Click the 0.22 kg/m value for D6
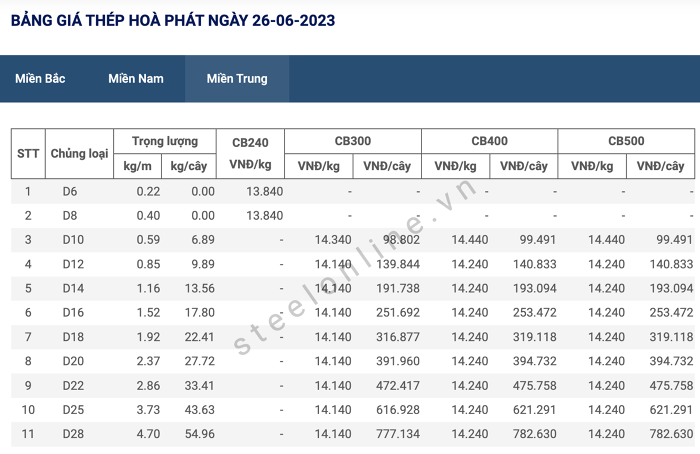The image size is (700, 454). (148, 192)
